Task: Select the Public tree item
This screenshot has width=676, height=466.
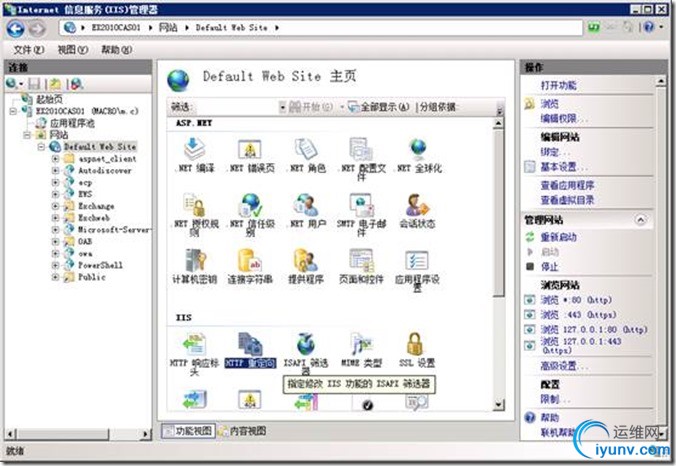Action: (x=92, y=277)
